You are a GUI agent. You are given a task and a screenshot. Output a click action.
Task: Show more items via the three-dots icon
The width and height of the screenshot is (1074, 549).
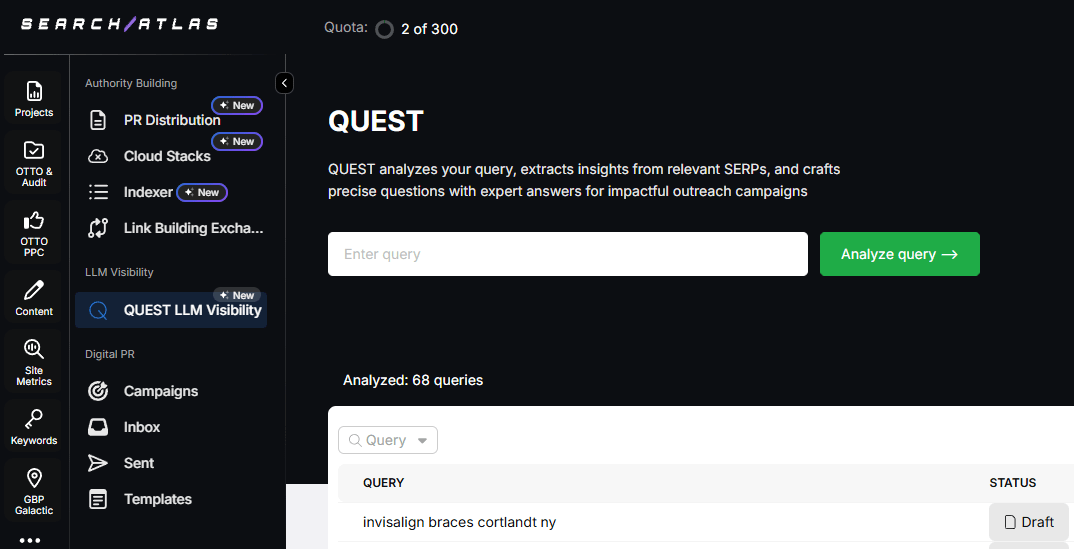(30, 540)
